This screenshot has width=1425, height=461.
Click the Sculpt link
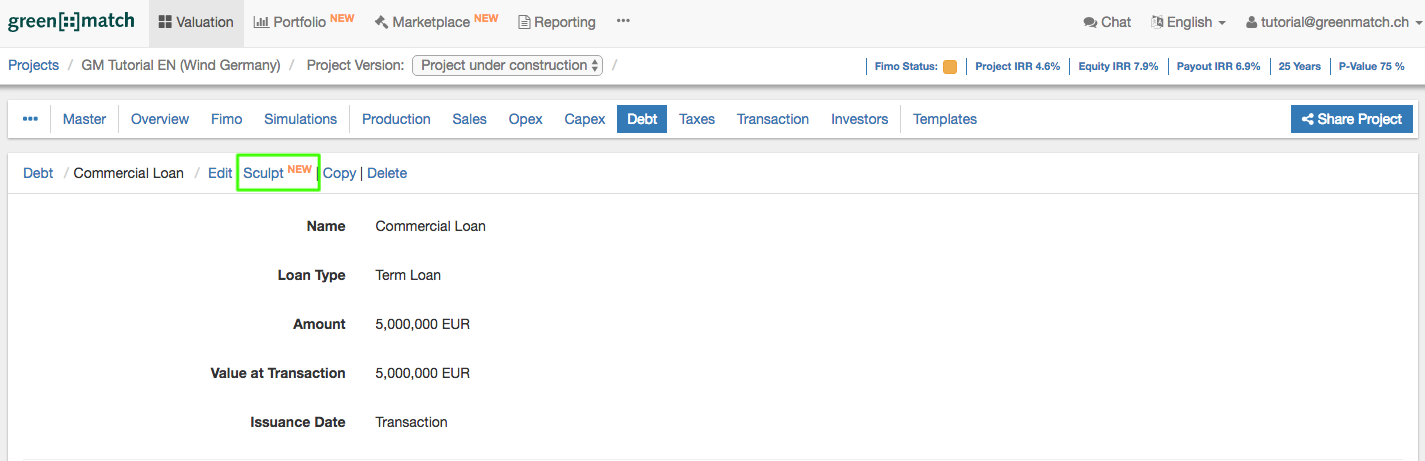[x=264, y=173]
